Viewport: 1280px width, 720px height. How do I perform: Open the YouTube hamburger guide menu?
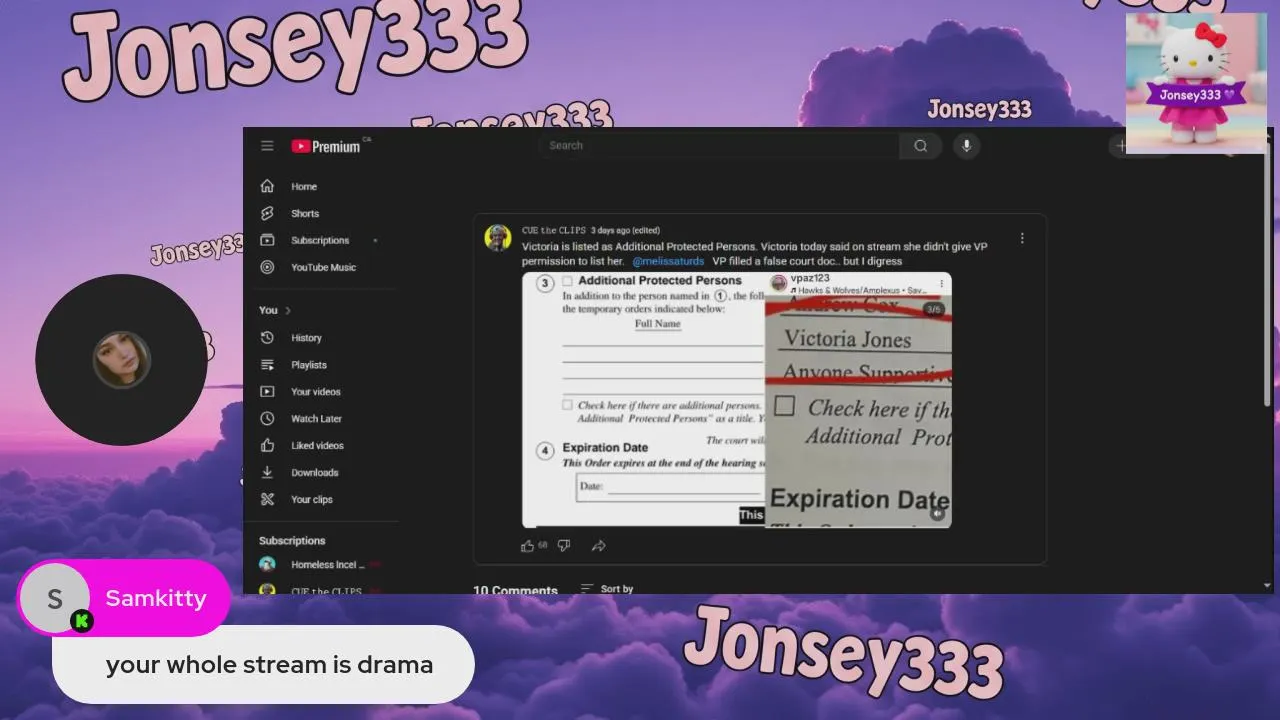pos(267,146)
